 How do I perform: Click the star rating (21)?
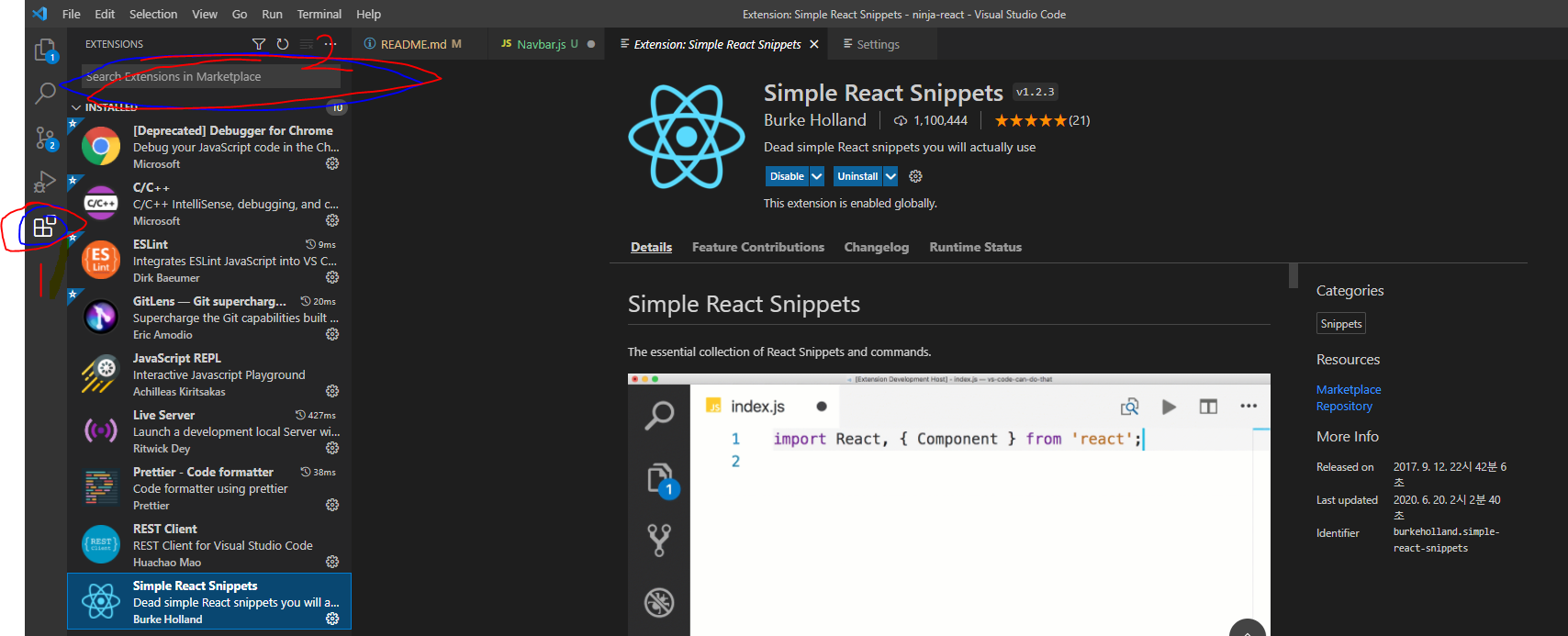pos(1042,120)
